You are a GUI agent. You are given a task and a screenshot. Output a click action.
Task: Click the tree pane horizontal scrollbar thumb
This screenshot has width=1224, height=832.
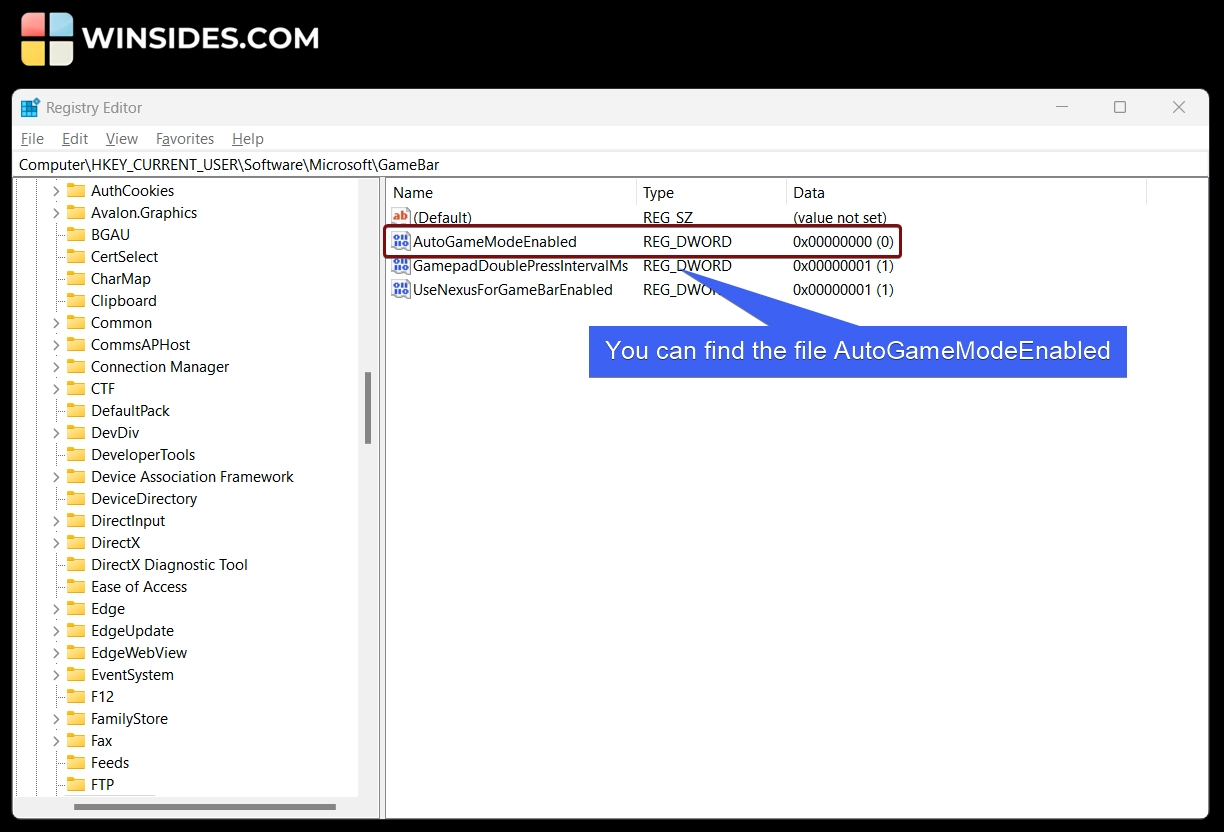tap(205, 806)
